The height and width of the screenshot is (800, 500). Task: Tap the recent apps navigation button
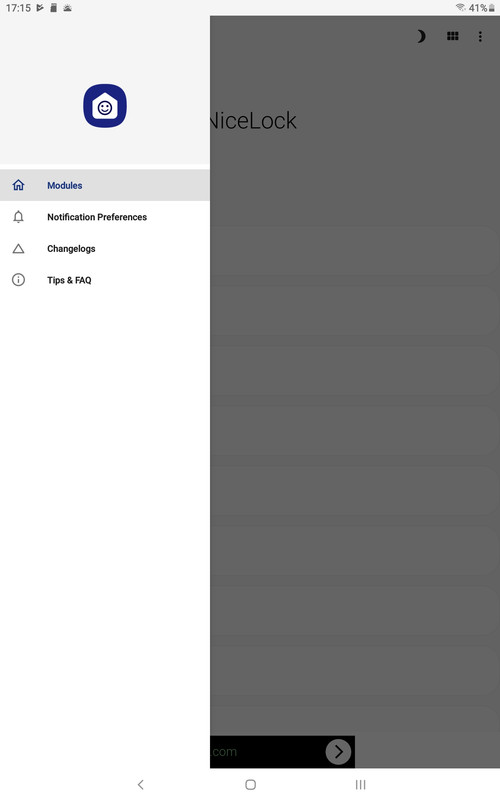(361, 784)
